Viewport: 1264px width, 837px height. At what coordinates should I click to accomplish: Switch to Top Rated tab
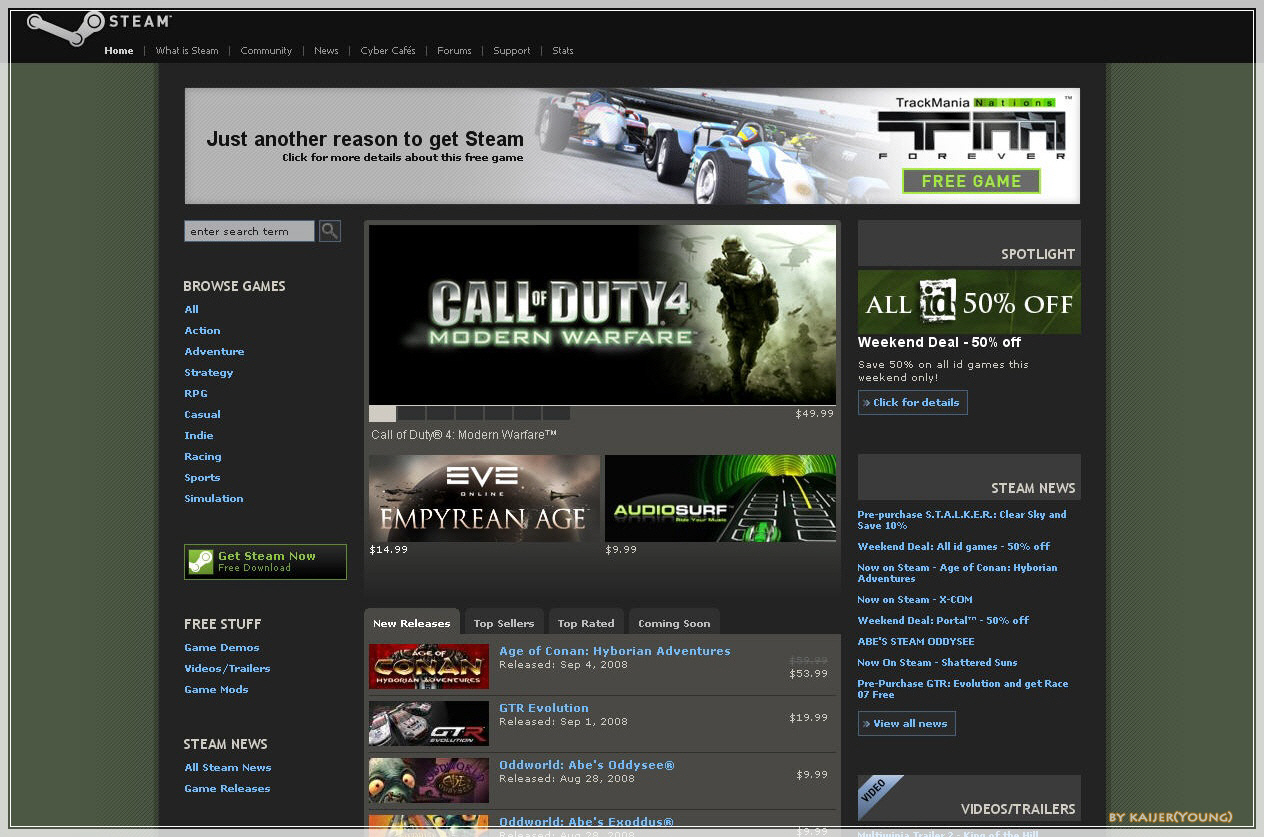click(x=586, y=622)
